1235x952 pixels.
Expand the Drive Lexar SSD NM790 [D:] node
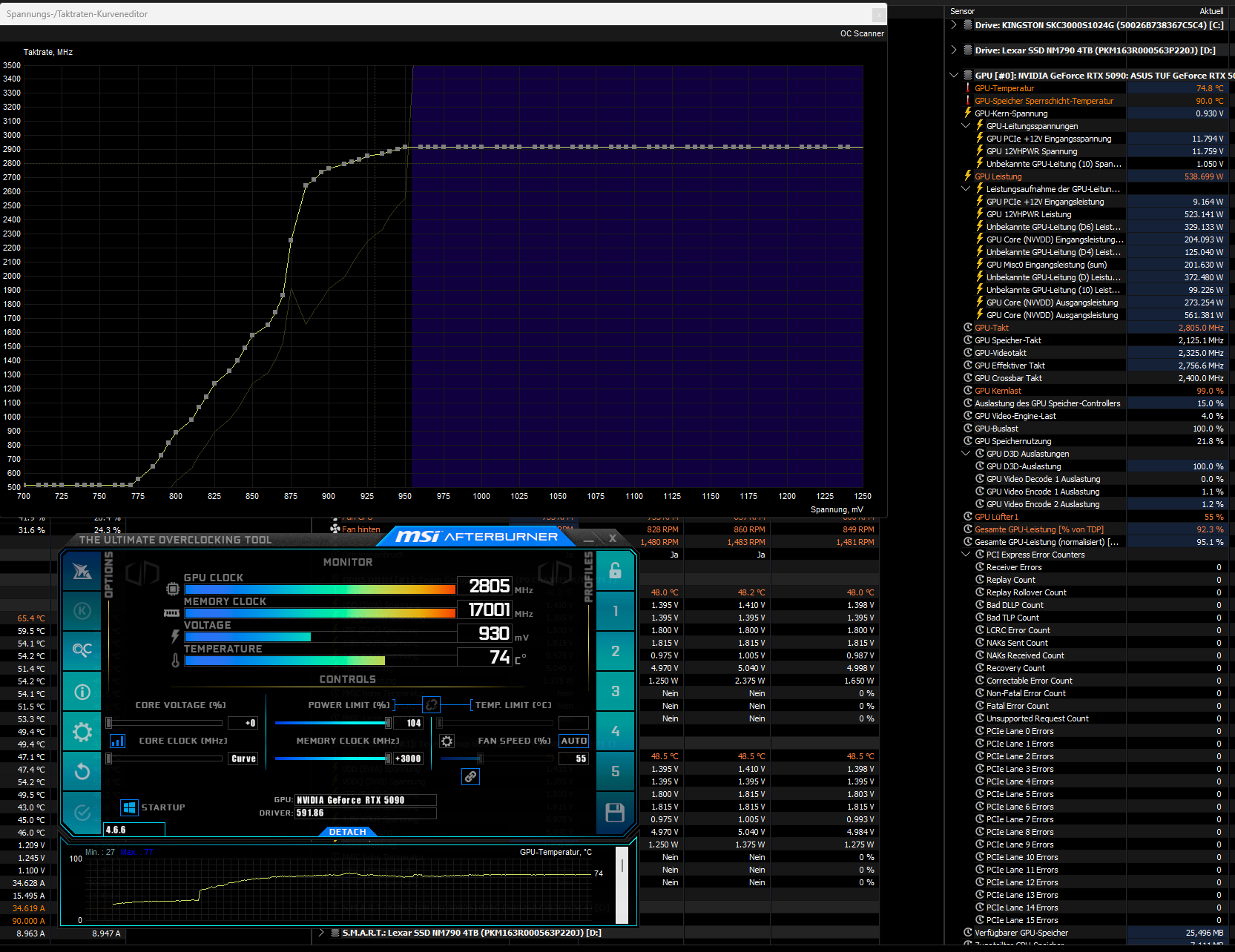[x=954, y=50]
